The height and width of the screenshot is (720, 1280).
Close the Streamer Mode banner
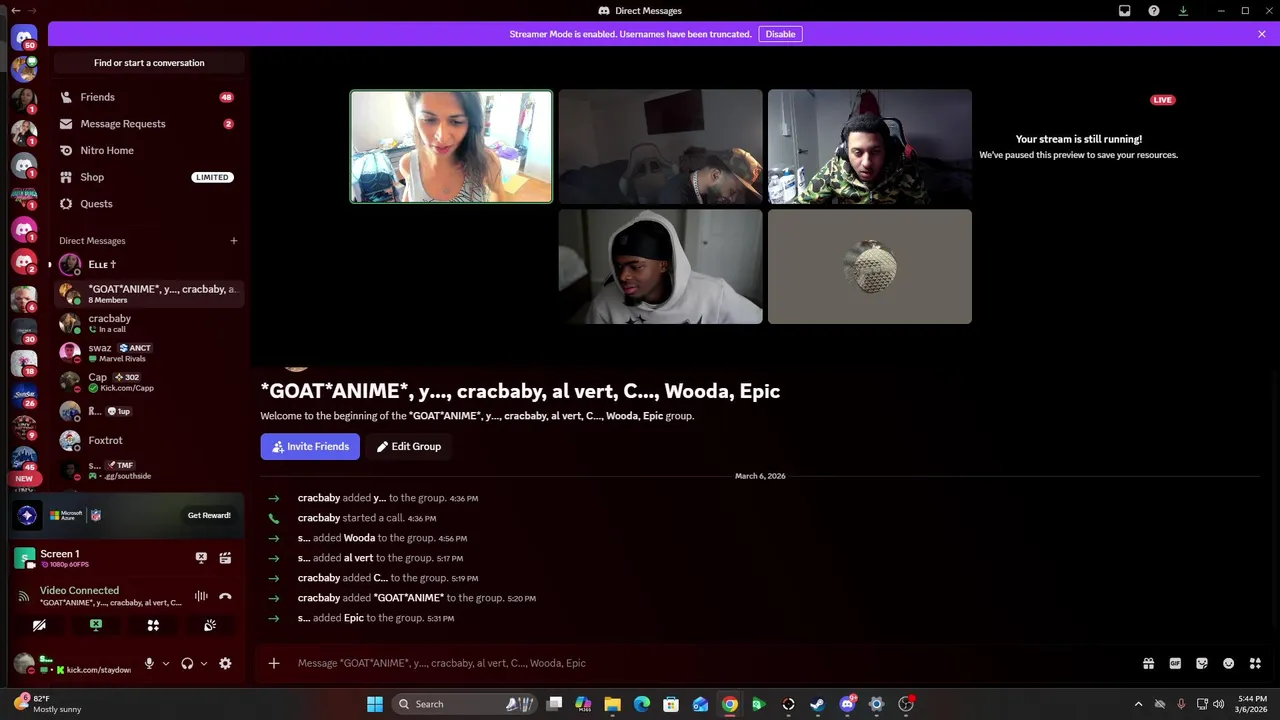click(x=1262, y=34)
